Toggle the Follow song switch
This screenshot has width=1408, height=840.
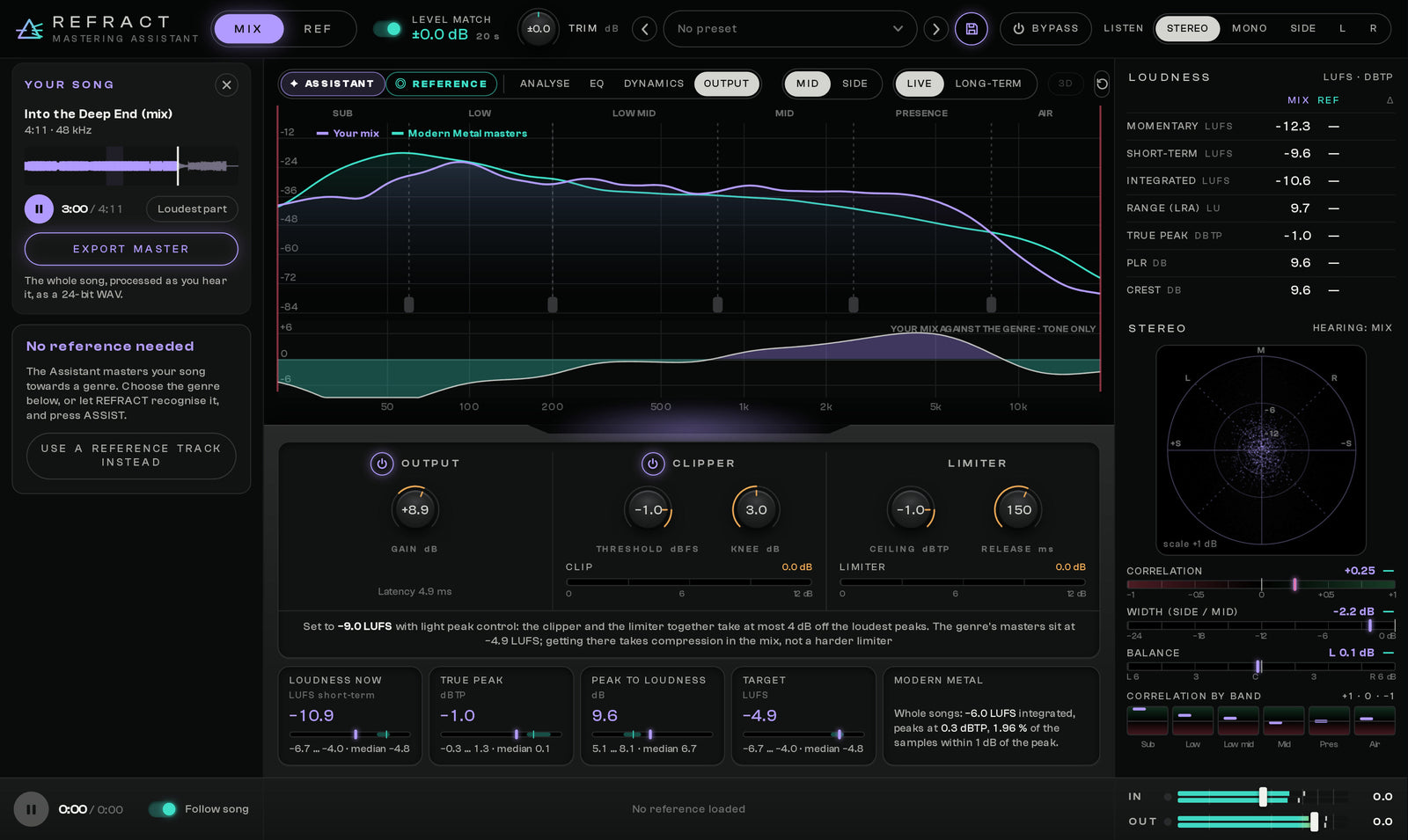coord(163,809)
